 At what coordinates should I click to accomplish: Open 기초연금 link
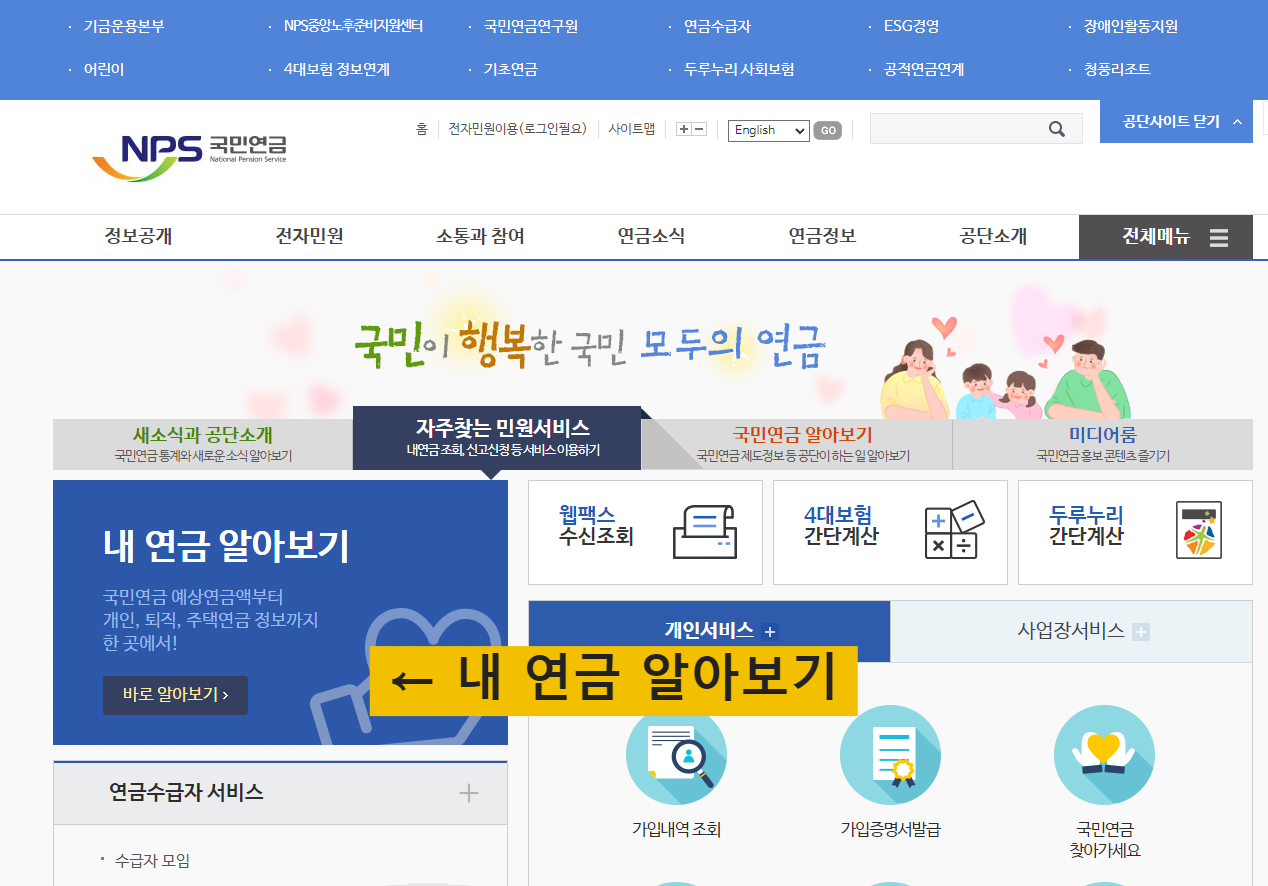pos(510,70)
